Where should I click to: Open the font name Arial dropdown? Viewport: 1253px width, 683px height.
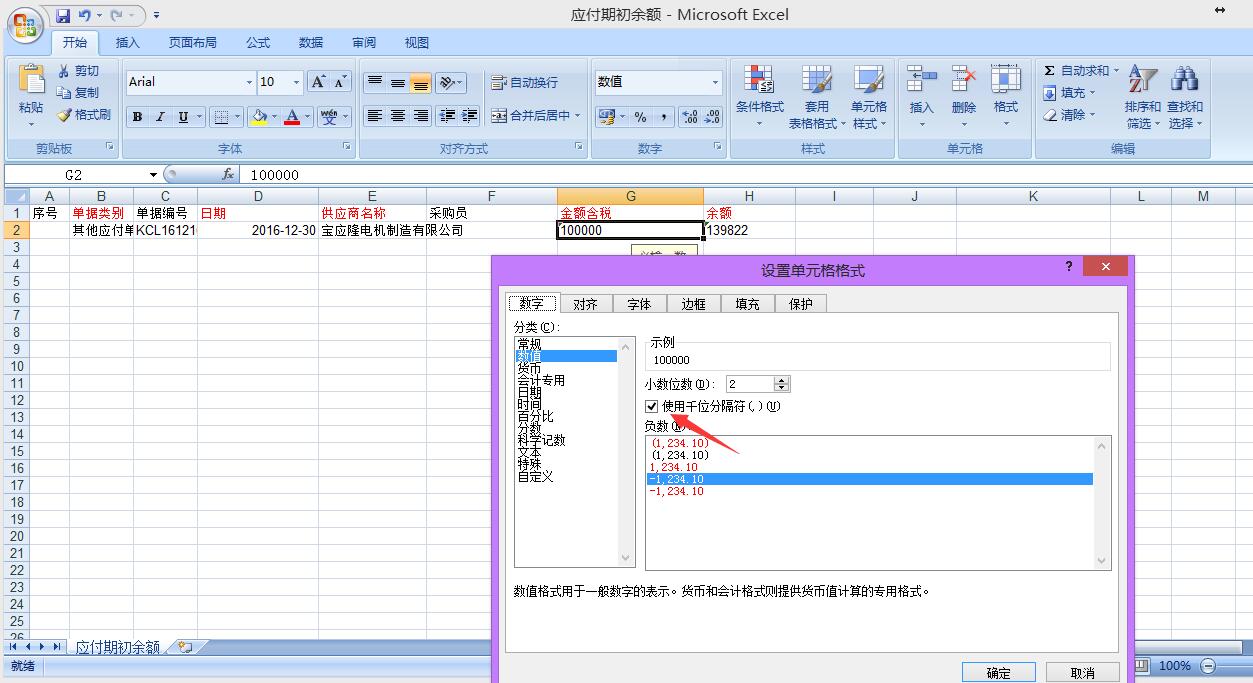pos(249,82)
